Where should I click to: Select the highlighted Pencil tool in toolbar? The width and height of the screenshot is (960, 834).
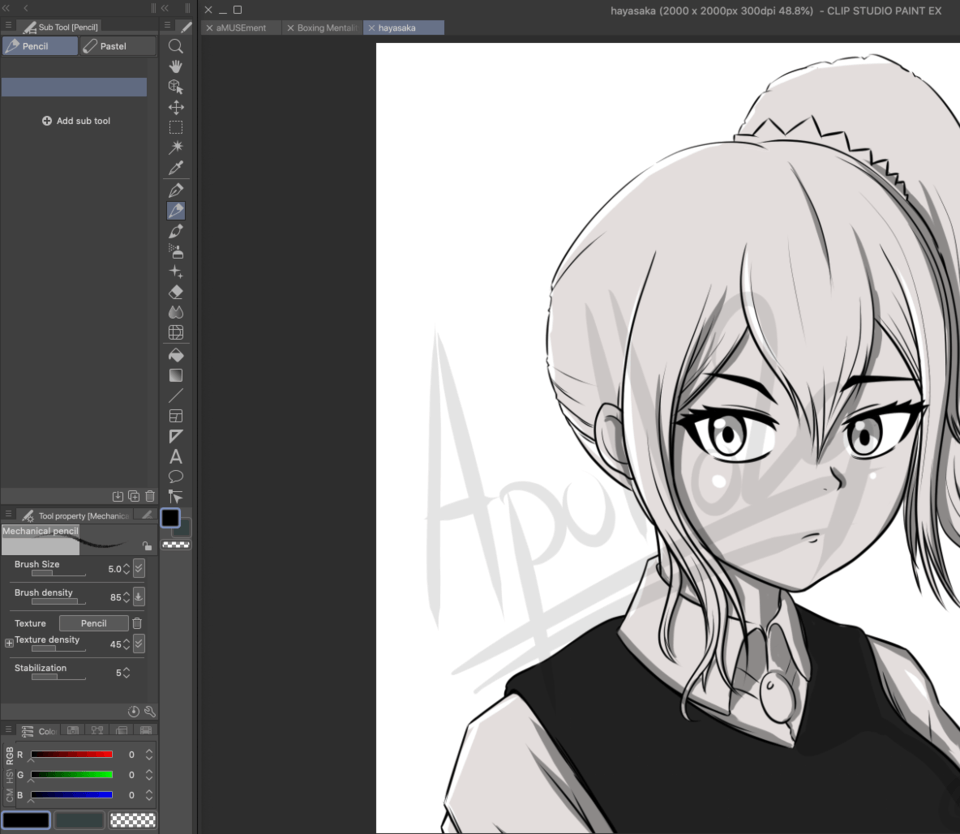(x=176, y=211)
